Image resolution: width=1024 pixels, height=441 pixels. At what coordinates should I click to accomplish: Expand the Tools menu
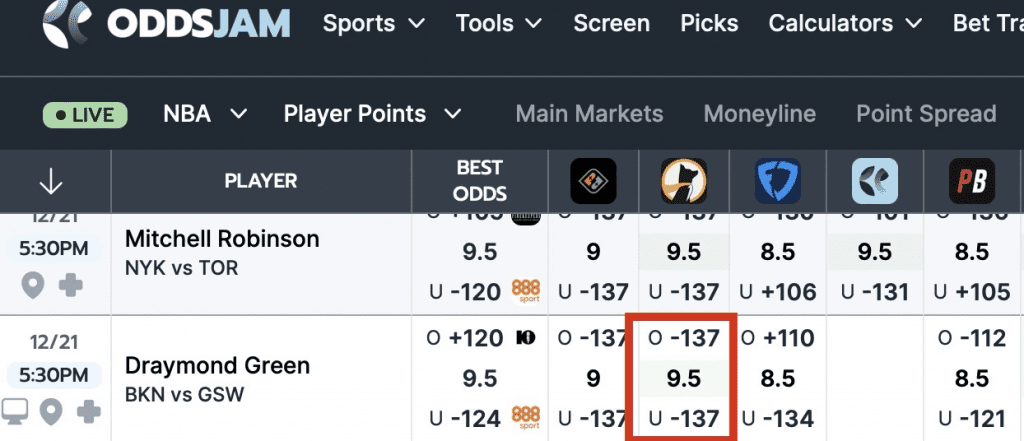click(498, 23)
